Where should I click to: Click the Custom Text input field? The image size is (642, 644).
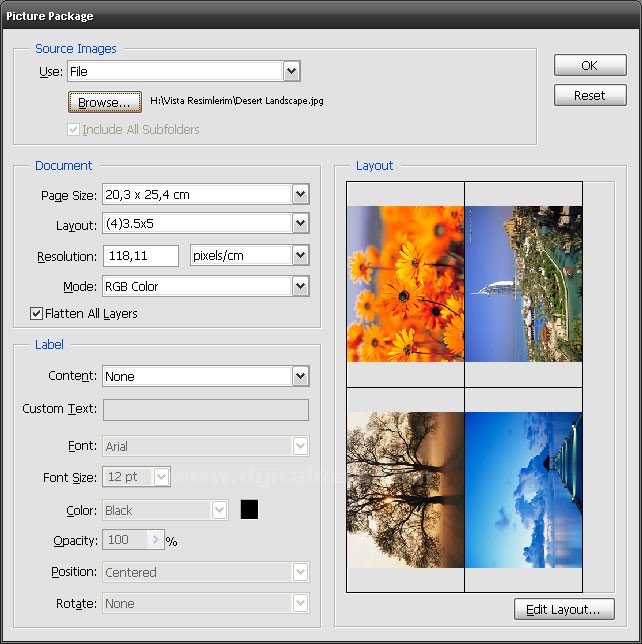[x=206, y=409]
